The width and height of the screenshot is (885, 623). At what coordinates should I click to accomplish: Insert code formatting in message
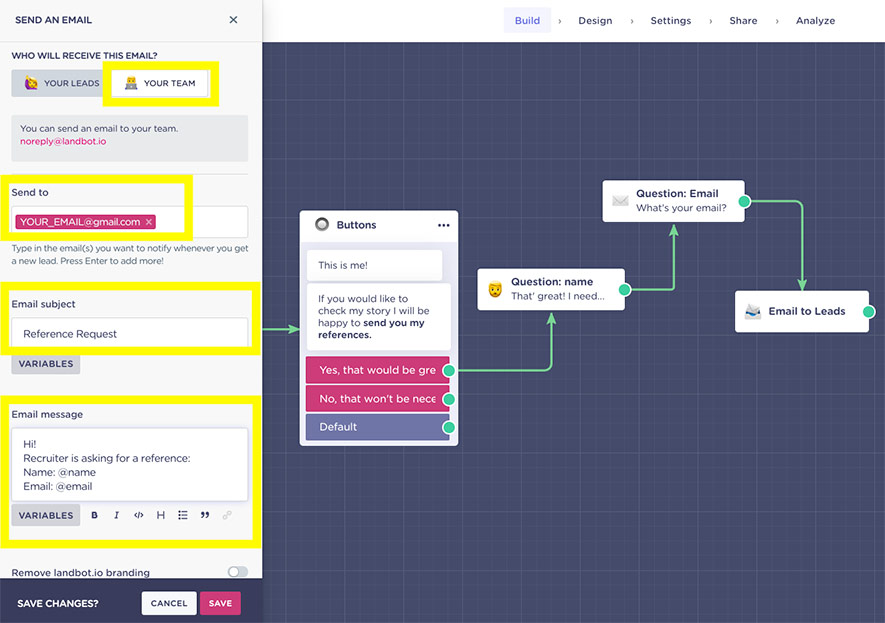138,515
